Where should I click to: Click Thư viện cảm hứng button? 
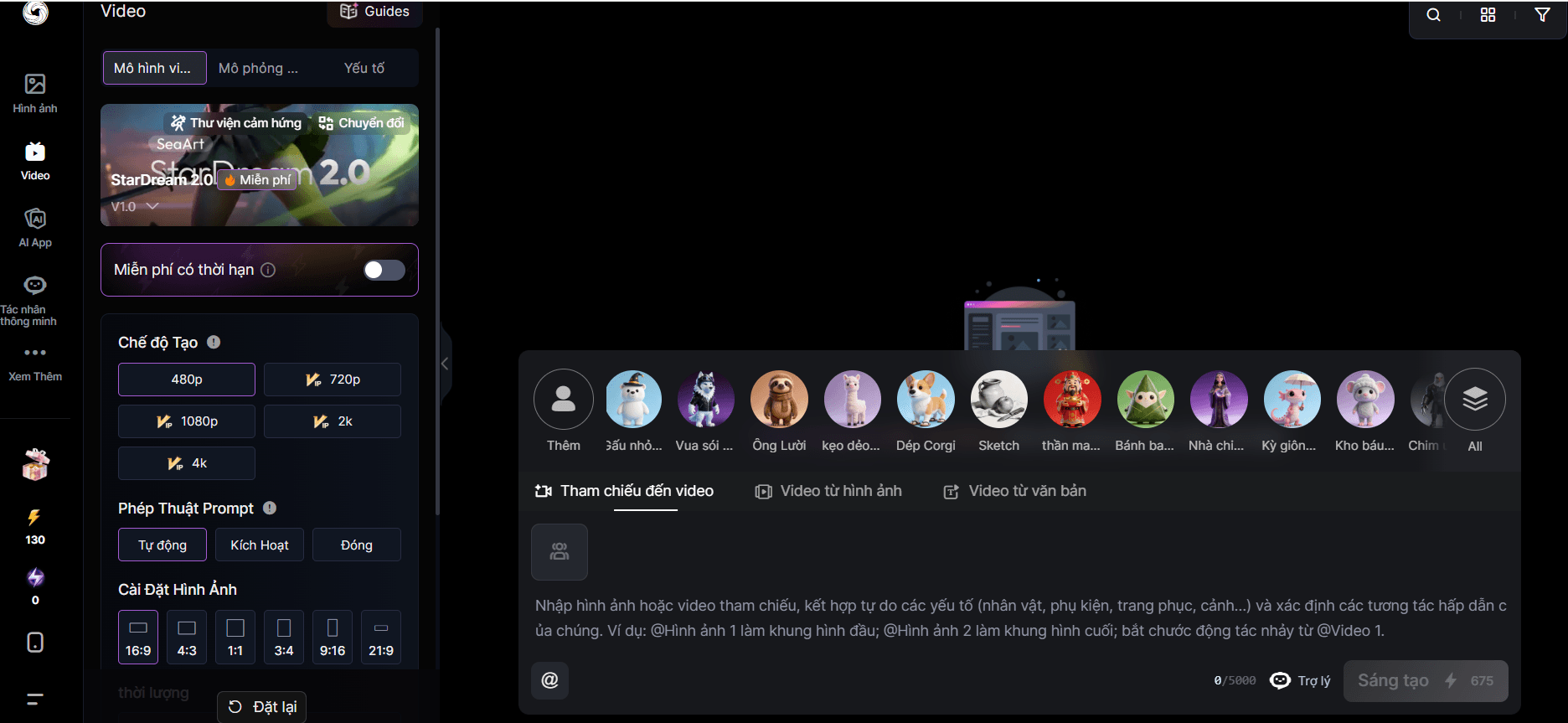point(236,123)
